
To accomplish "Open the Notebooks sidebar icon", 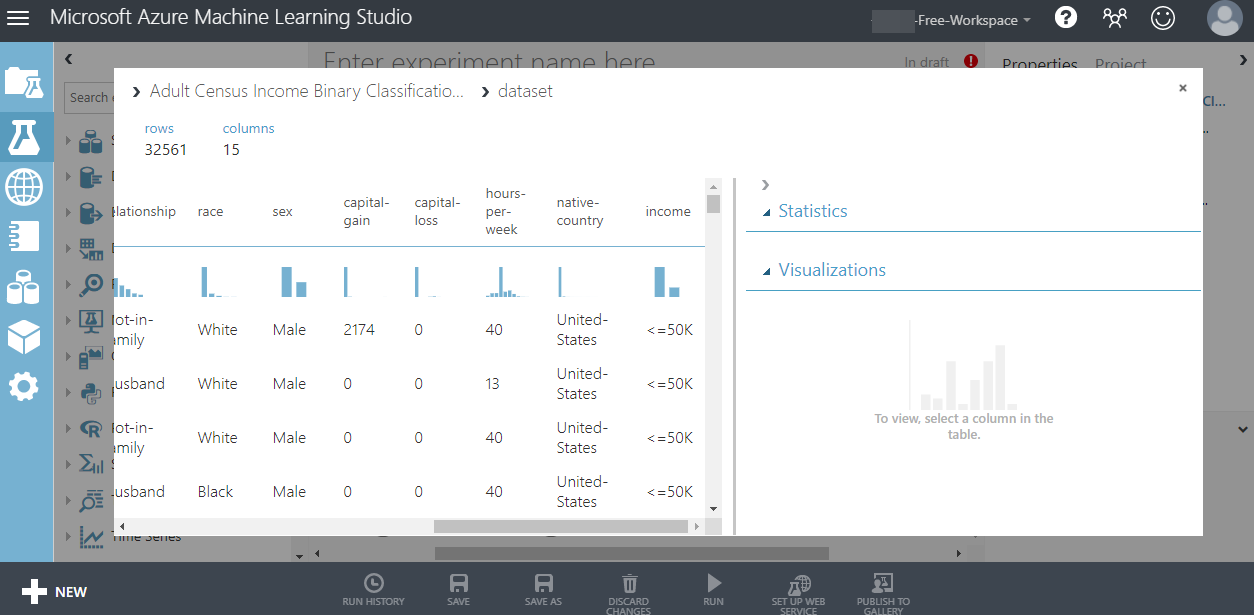I will (24, 236).
